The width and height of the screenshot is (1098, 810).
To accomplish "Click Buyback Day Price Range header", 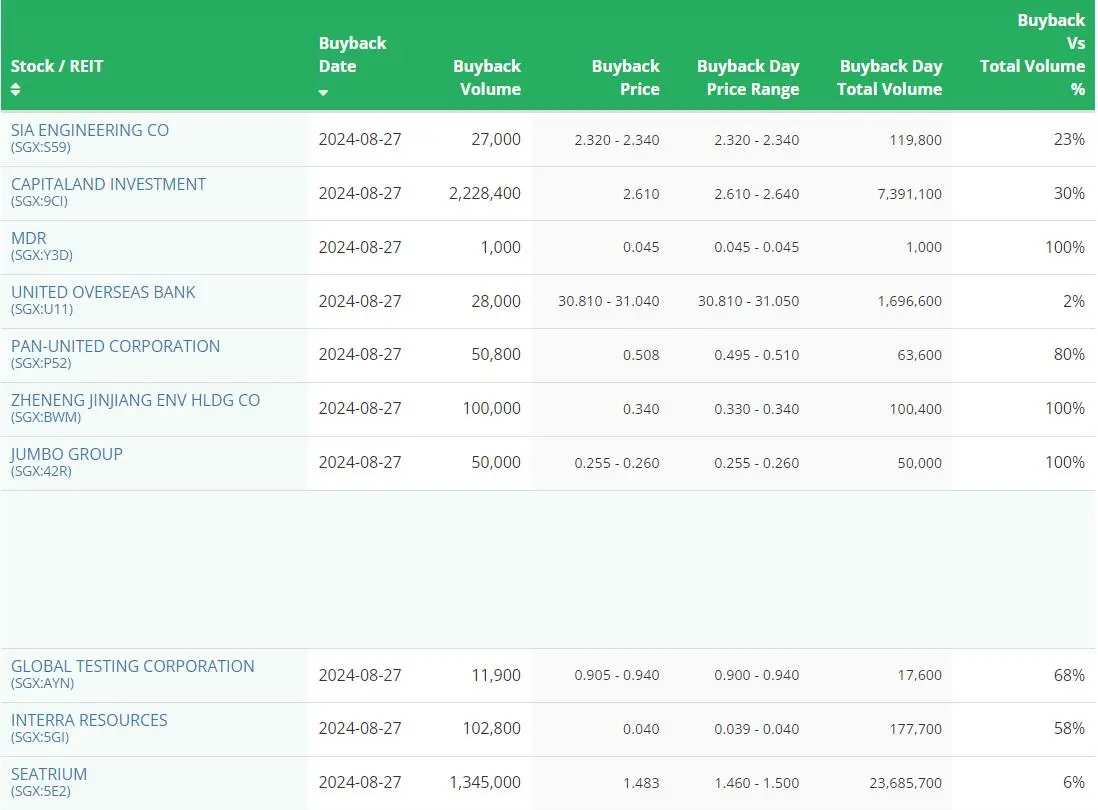I will point(748,78).
